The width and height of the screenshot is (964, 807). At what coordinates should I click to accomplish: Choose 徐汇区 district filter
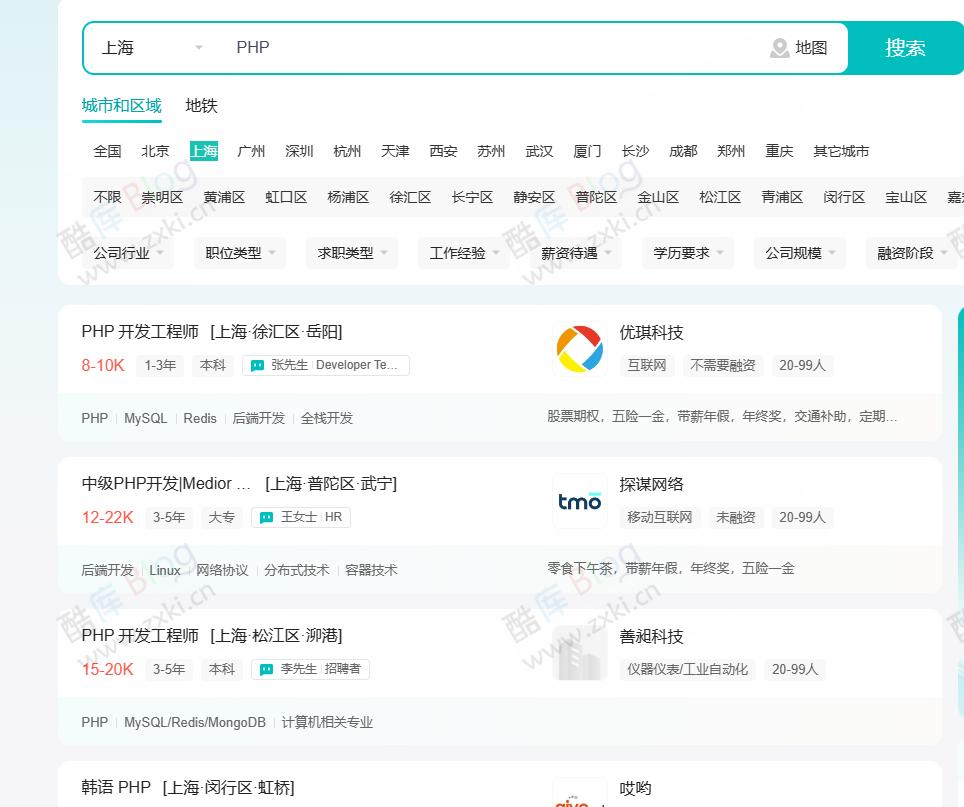click(410, 197)
